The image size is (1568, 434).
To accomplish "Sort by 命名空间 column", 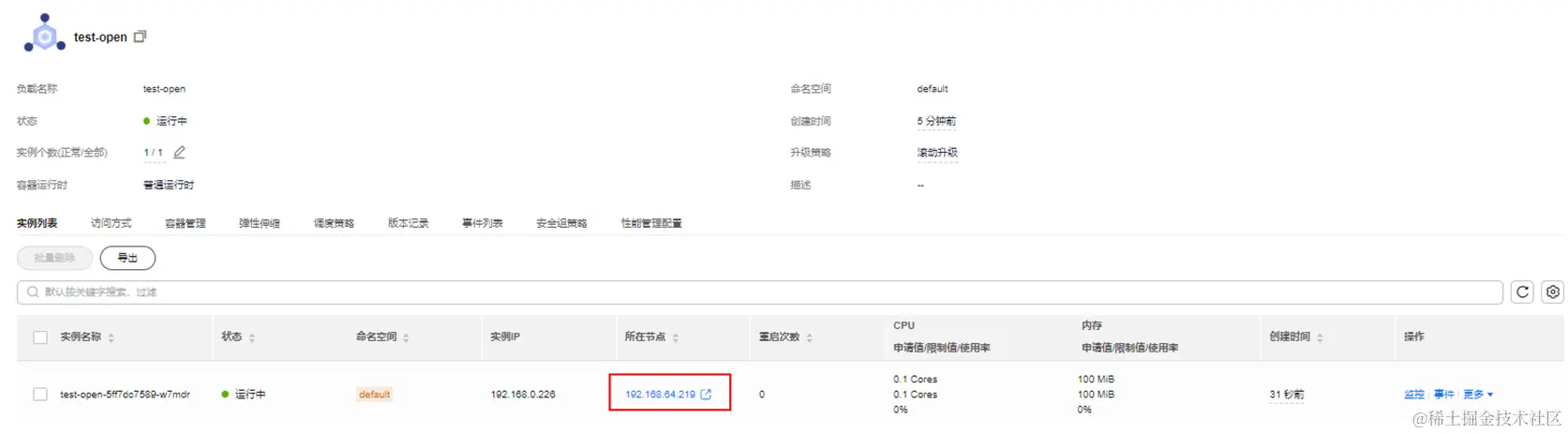I will click(406, 337).
